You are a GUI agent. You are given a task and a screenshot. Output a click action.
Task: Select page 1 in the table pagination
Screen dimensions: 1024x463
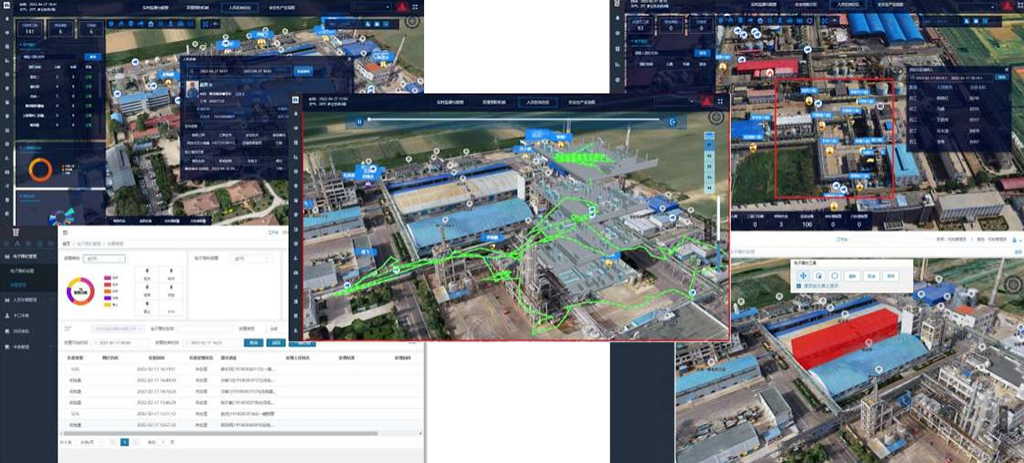click(x=125, y=443)
